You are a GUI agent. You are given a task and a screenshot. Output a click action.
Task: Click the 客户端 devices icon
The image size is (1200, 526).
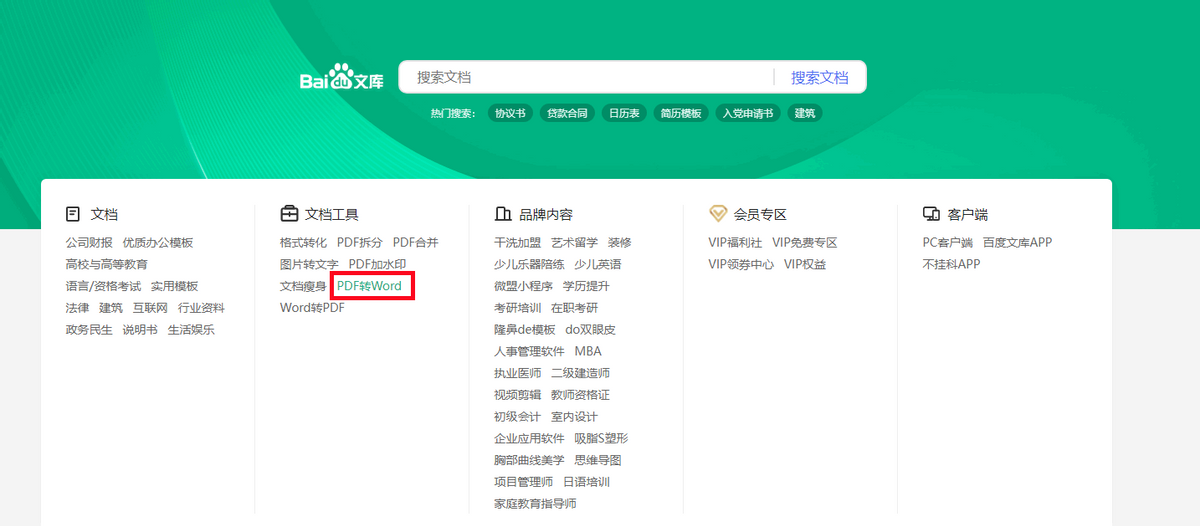(931, 214)
